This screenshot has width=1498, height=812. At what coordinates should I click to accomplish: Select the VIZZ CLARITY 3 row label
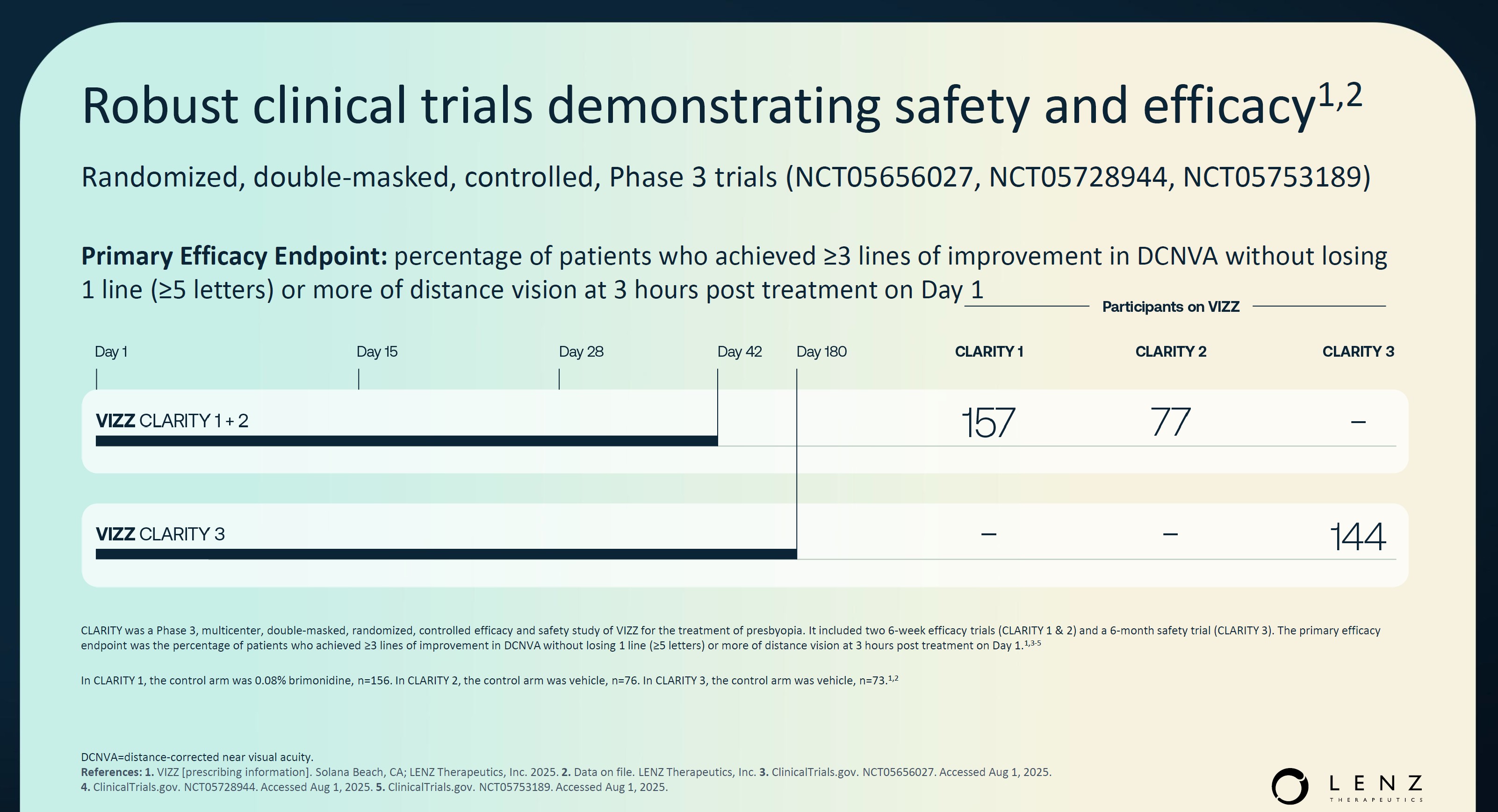(x=160, y=533)
